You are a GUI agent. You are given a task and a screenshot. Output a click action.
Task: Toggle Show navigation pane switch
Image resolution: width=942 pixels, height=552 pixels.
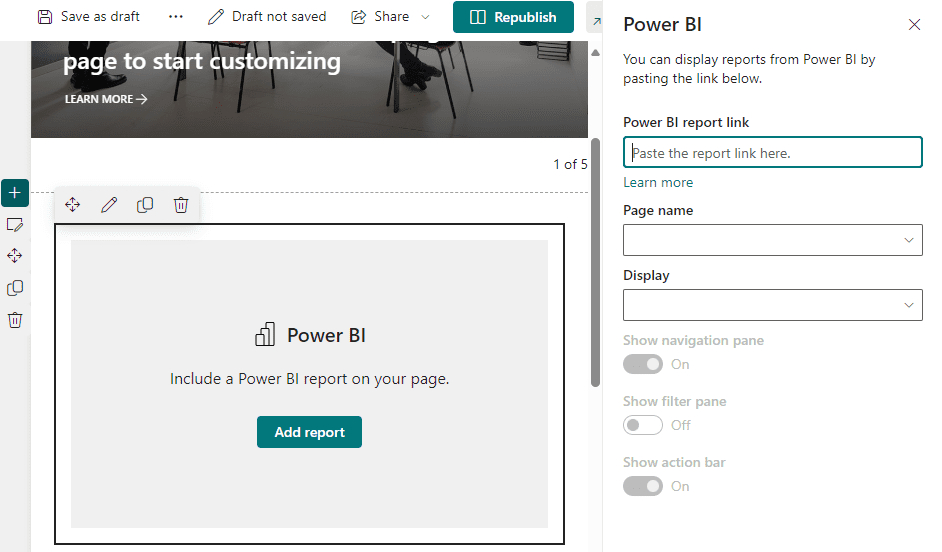[643, 364]
